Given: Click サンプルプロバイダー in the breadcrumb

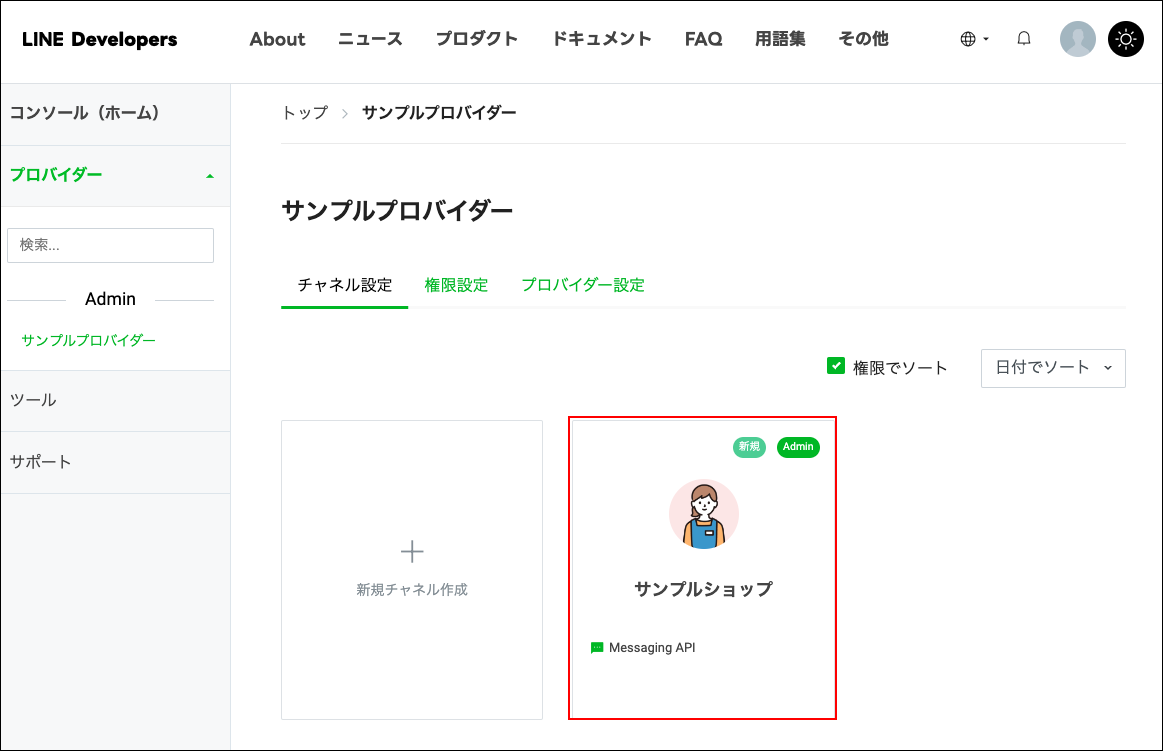Looking at the screenshot, I should click(x=439, y=113).
